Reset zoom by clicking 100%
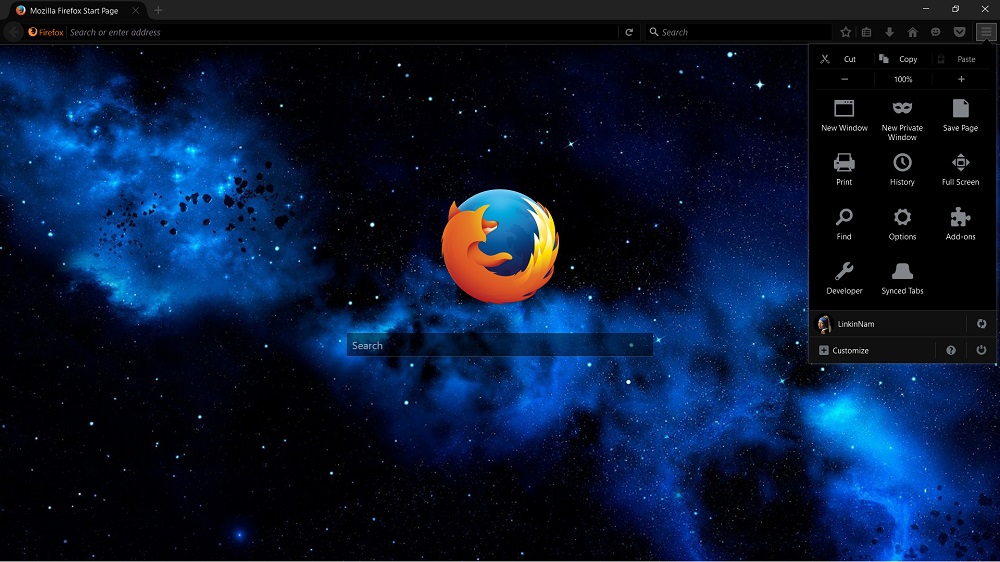This screenshot has width=1000, height=562. click(903, 79)
